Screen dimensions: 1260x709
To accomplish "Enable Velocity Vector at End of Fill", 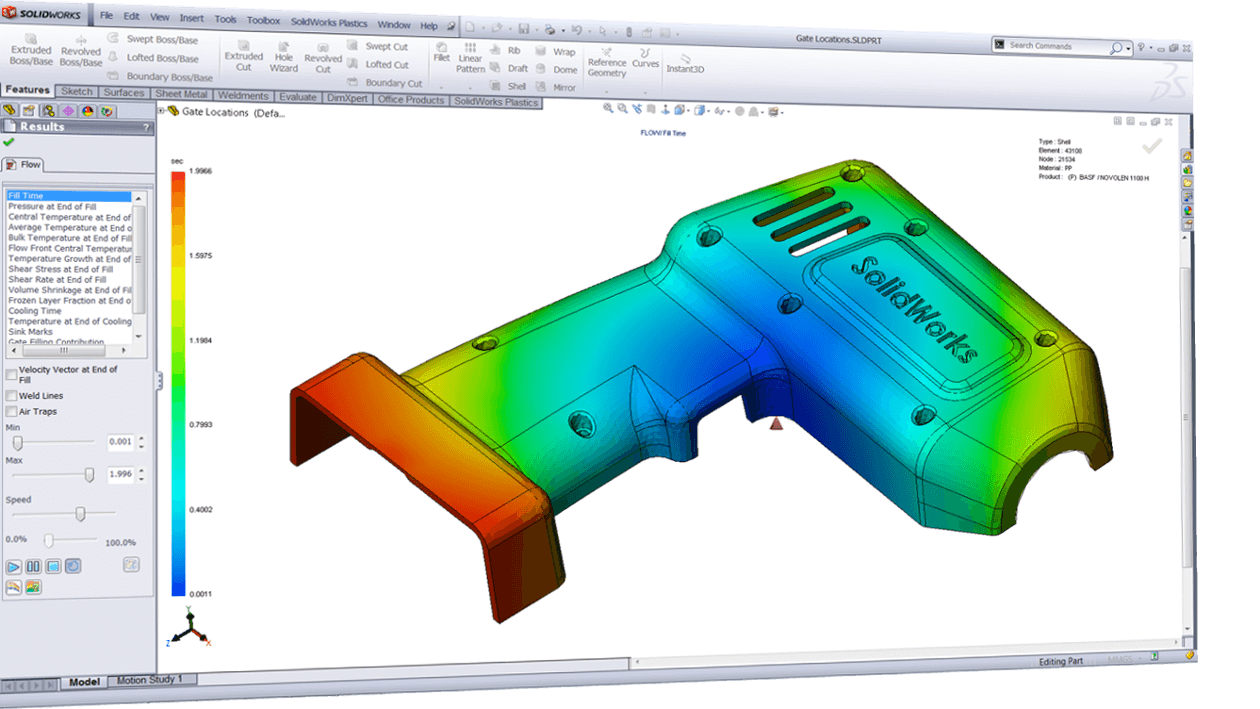I will (10, 372).
